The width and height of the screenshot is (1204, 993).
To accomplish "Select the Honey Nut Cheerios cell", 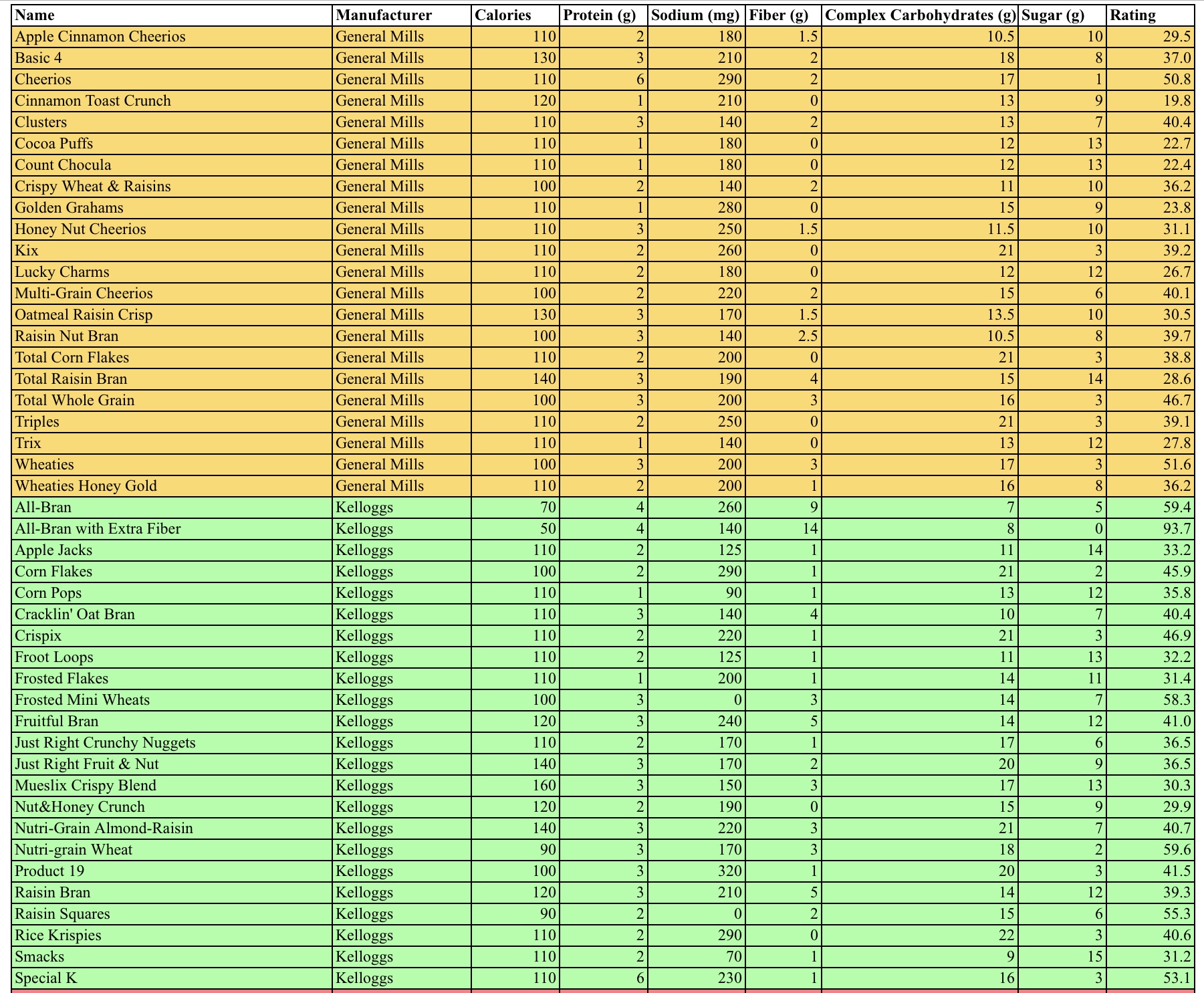I will [x=172, y=229].
